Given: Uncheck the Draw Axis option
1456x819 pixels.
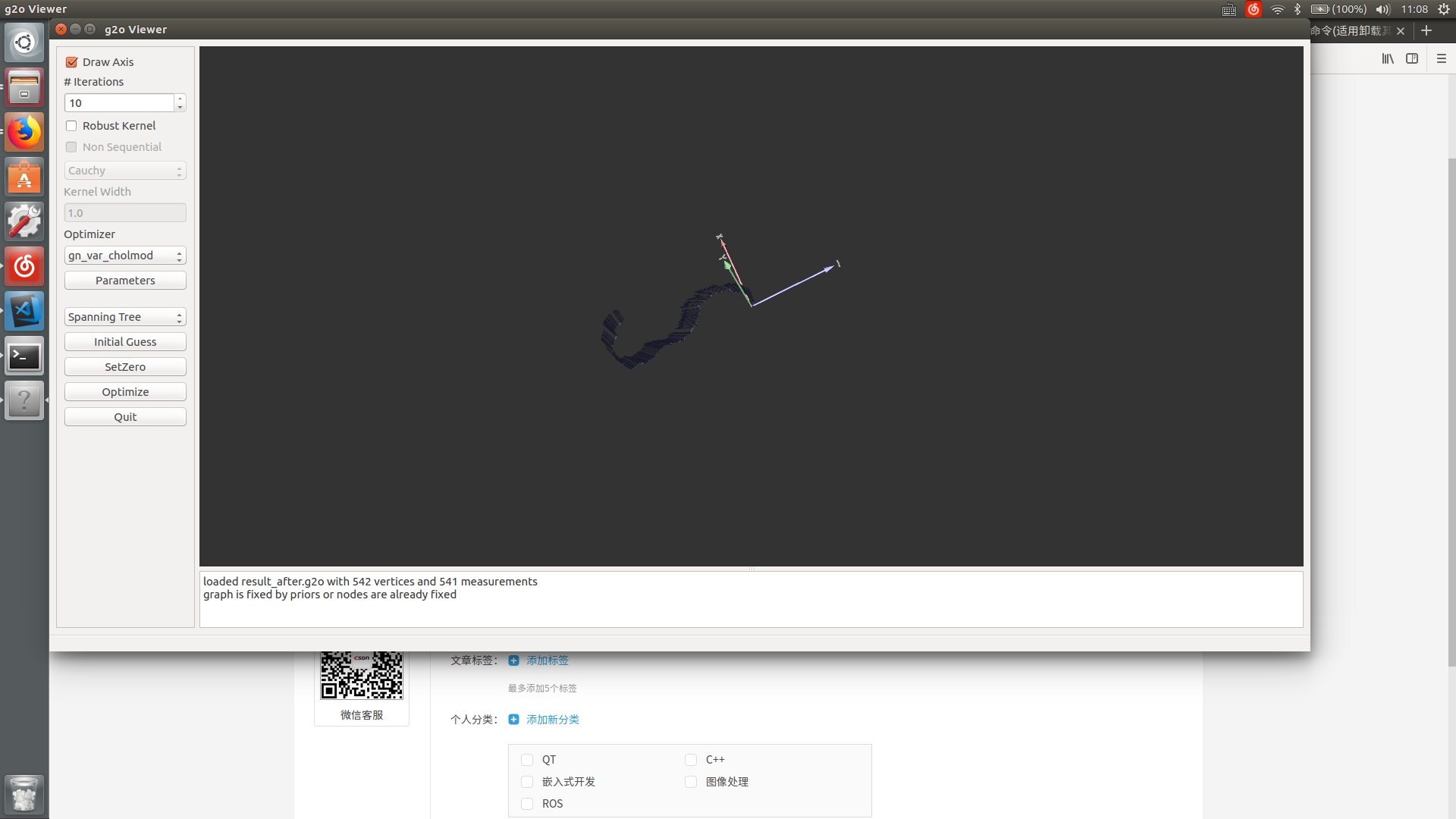Looking at the screenshot, I should 71,61.
